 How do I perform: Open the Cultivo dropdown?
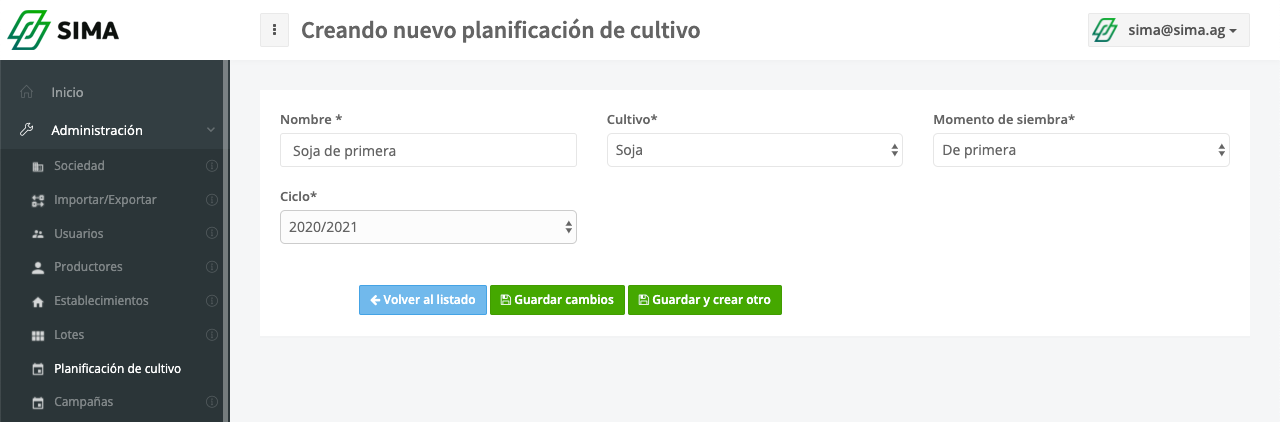point(754,150)
